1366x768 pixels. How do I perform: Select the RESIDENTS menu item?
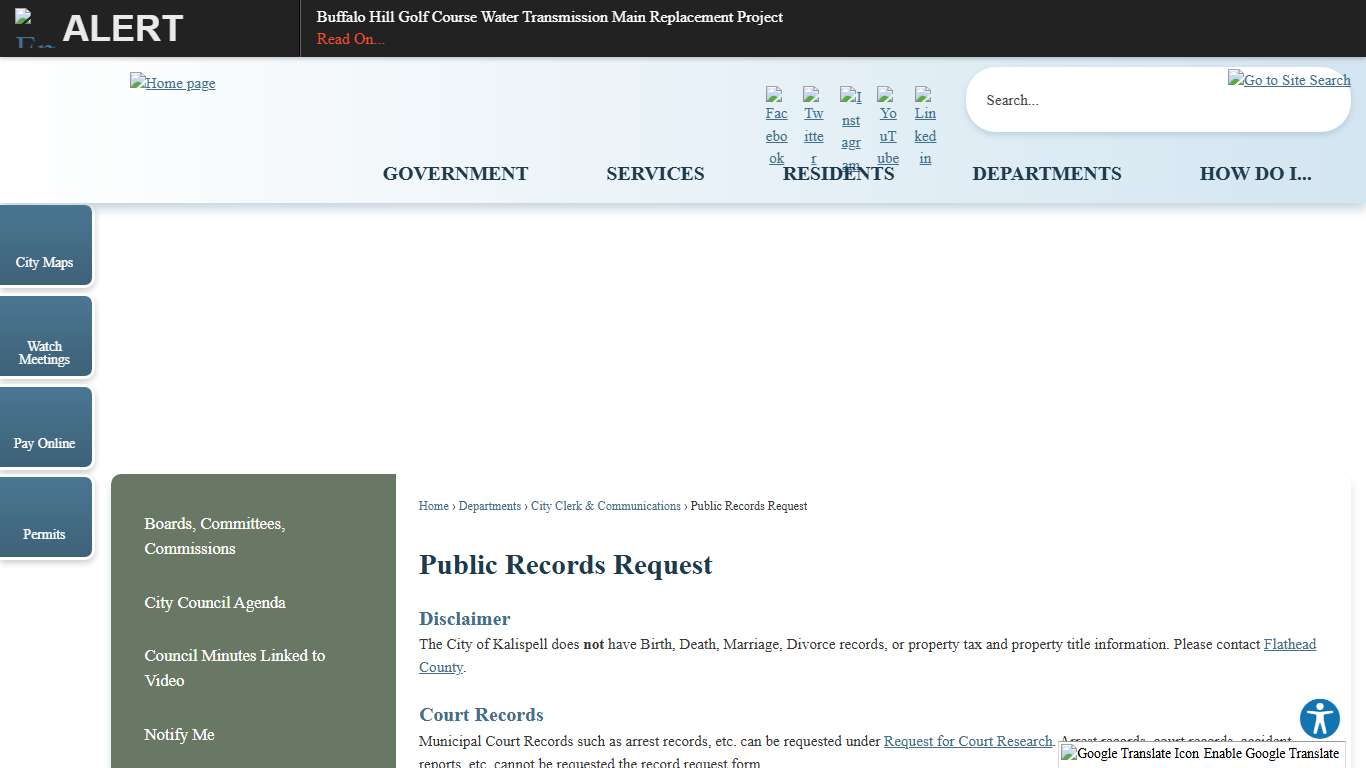pyautogui.click(x=838, y=173)
